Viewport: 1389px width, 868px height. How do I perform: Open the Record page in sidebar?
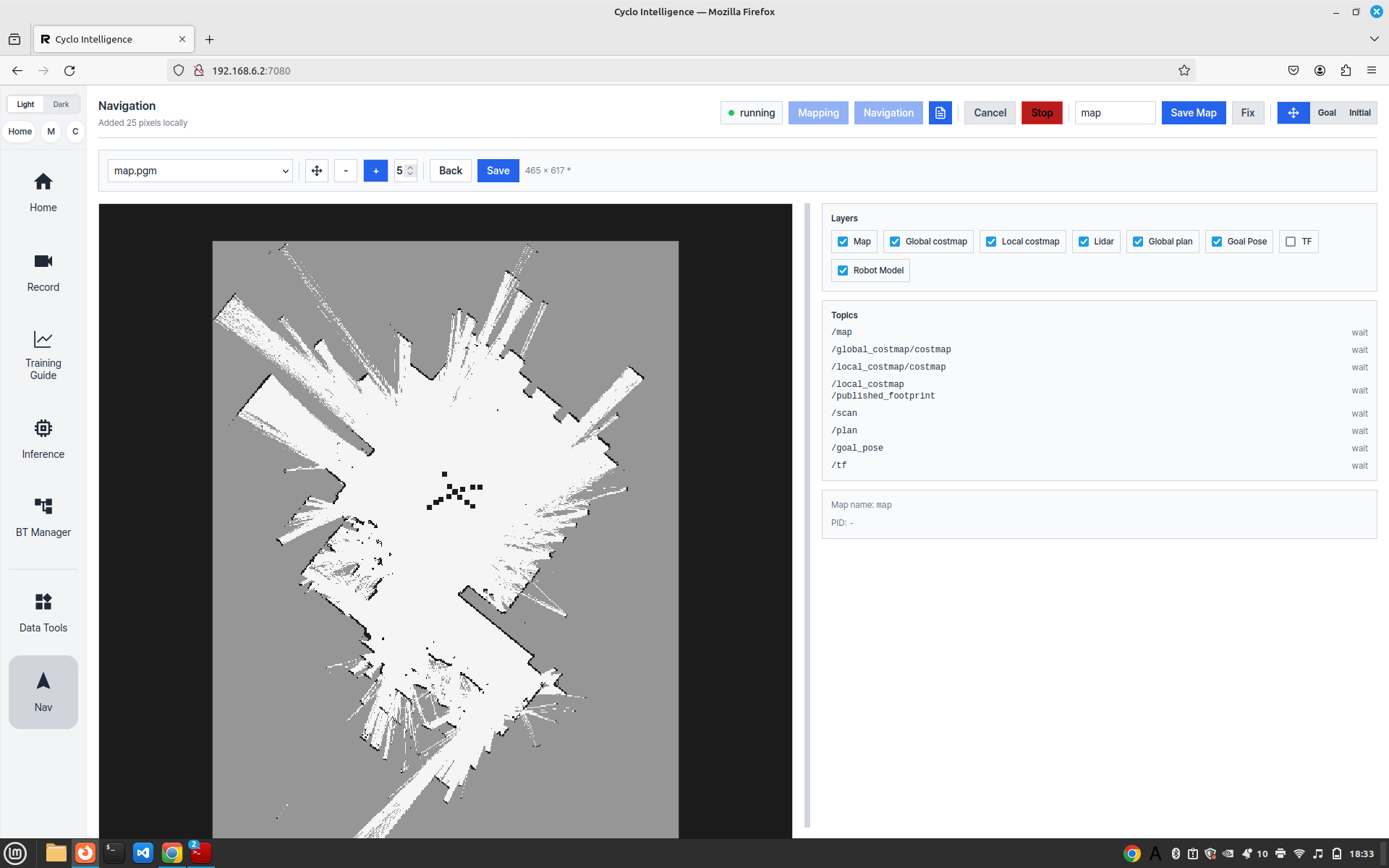pyautogui.click(x=43, y=273)
